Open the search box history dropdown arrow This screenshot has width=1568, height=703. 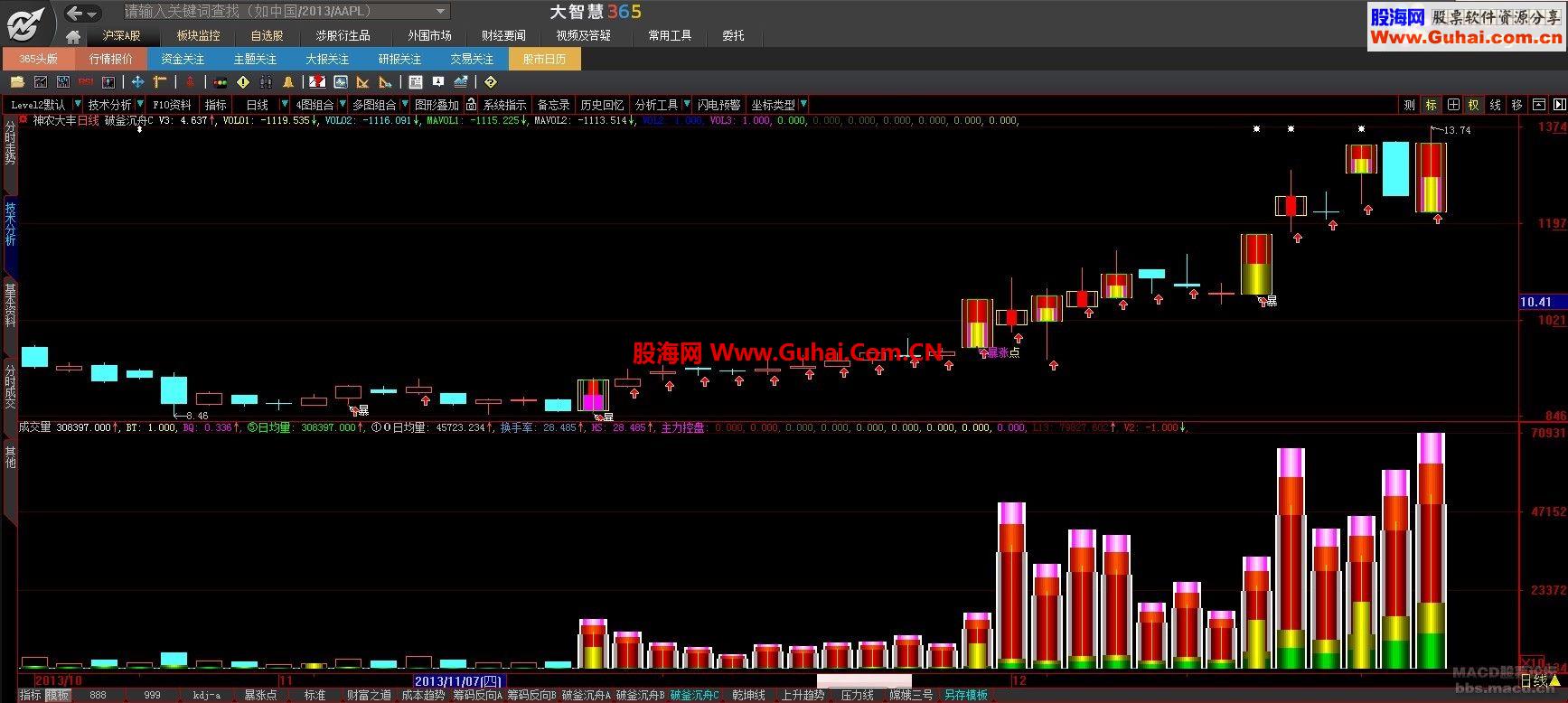440,12
